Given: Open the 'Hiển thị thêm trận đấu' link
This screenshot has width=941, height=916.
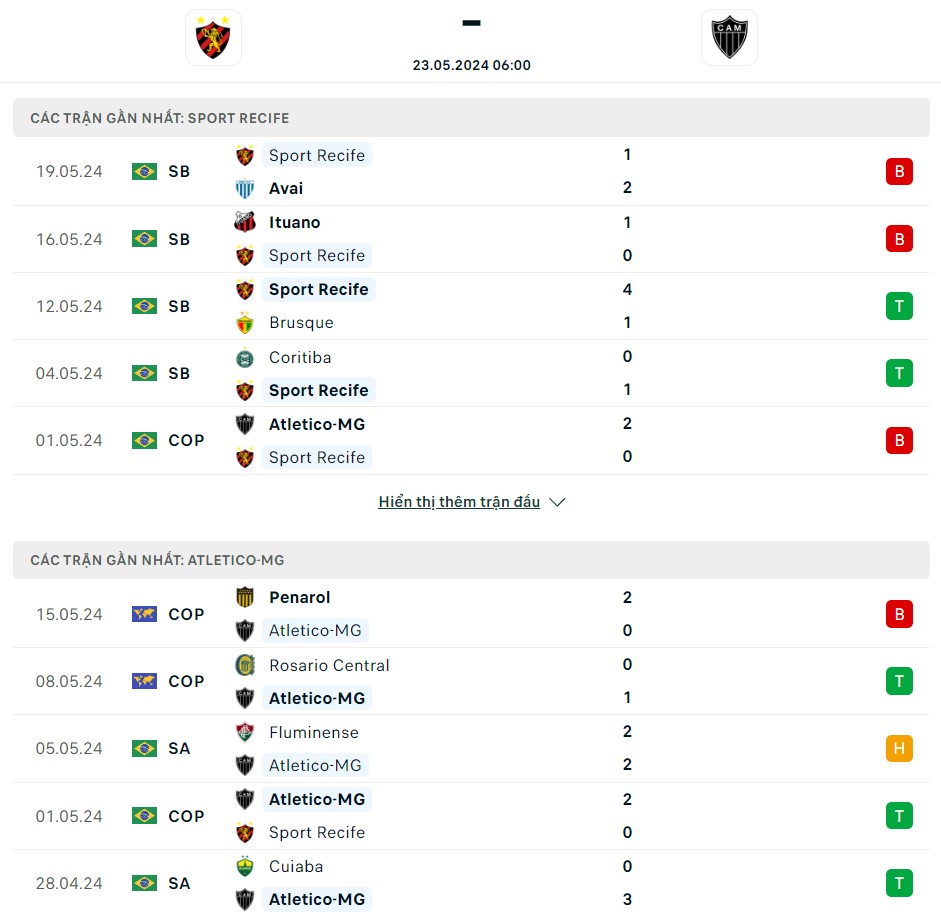Looking at the screenshot, I should pos(459,501).
